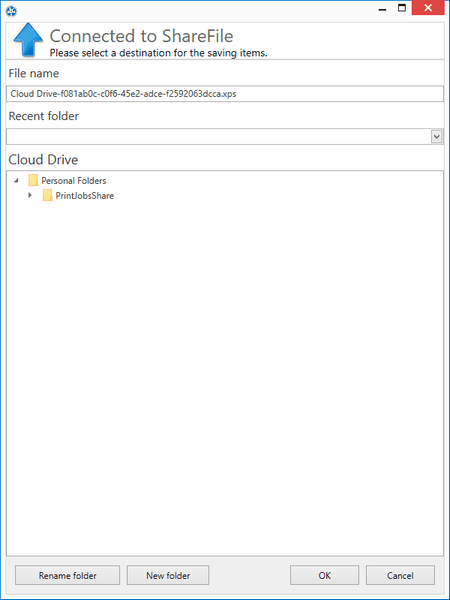Screen dimensions: 450x600
Task: Expand the PrintJobsShare folder node
Action: click(30, 196)
